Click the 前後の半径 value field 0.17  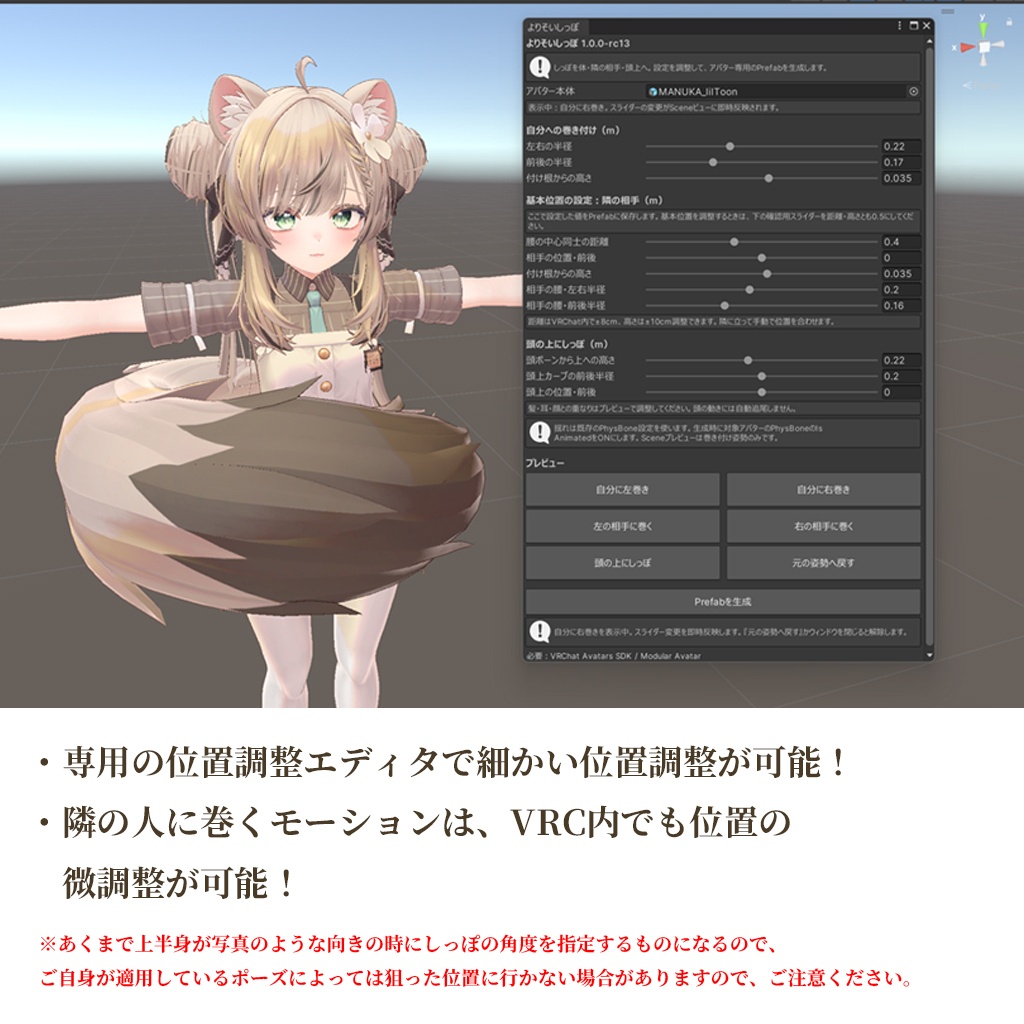coord(901,162)
